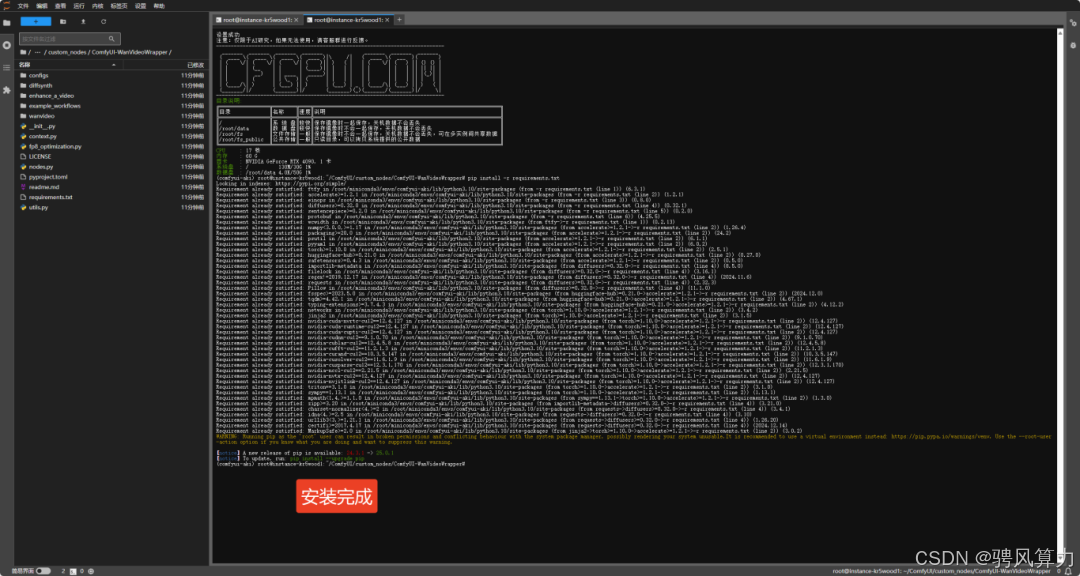Image resolution: width=1080 pixels, height=576 pixels.
Task: Close the first terminal tab
Action: coord(296,20)
